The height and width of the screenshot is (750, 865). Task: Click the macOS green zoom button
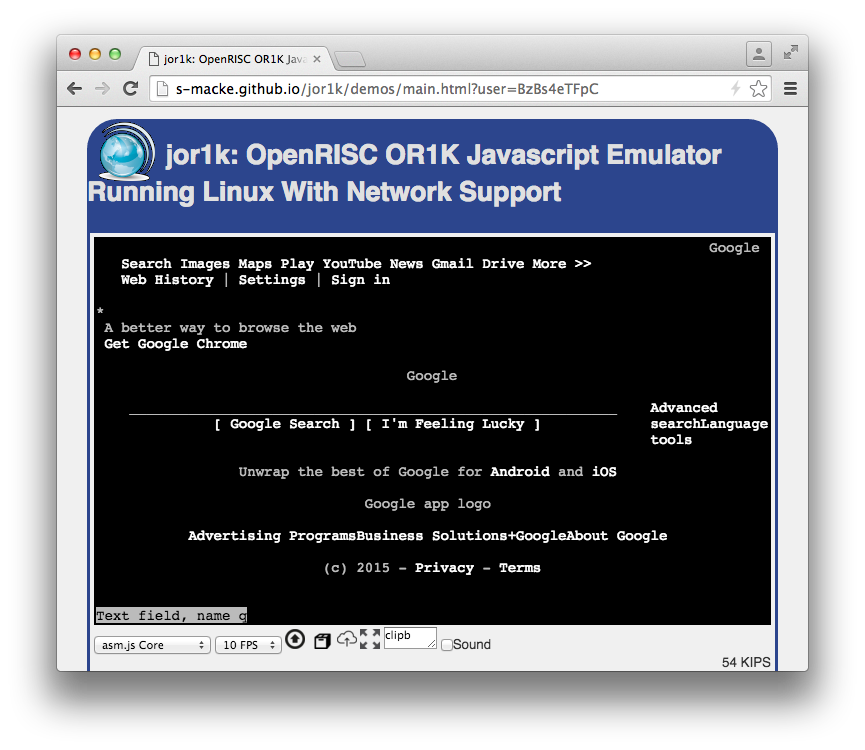click(x=115, y=54)
